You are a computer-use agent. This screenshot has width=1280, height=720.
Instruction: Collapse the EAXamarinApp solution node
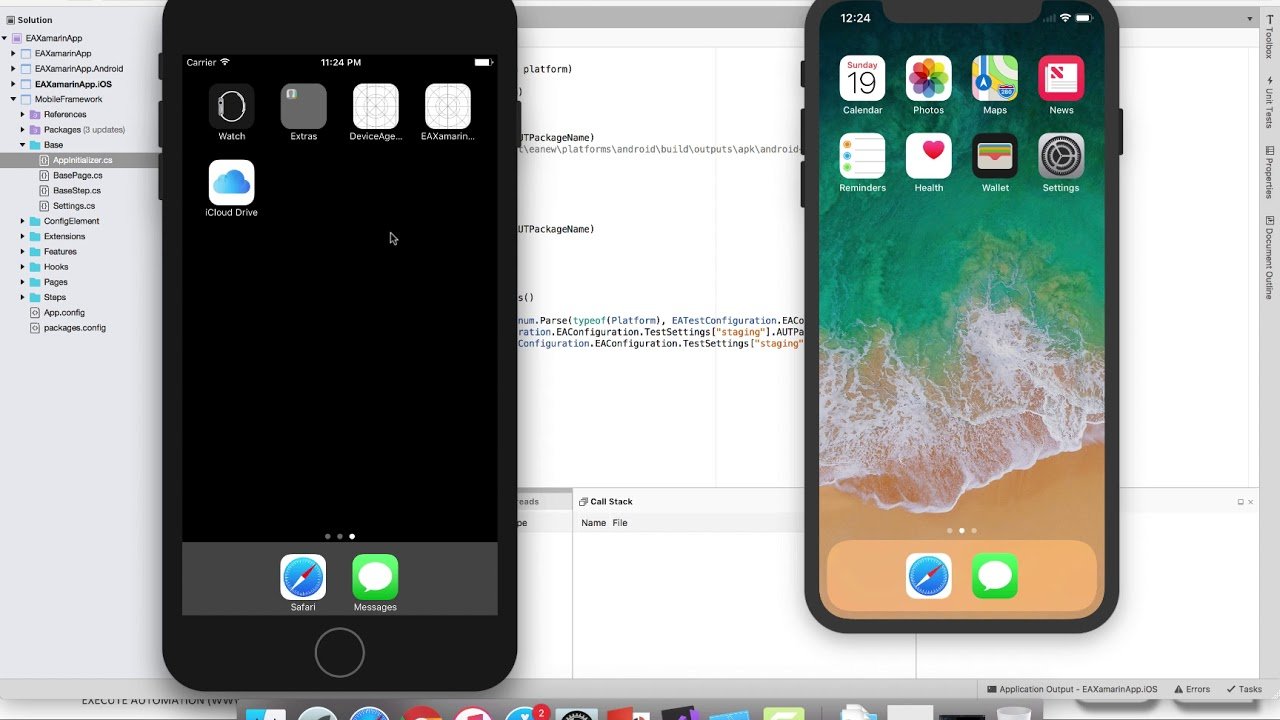(5, 38)
